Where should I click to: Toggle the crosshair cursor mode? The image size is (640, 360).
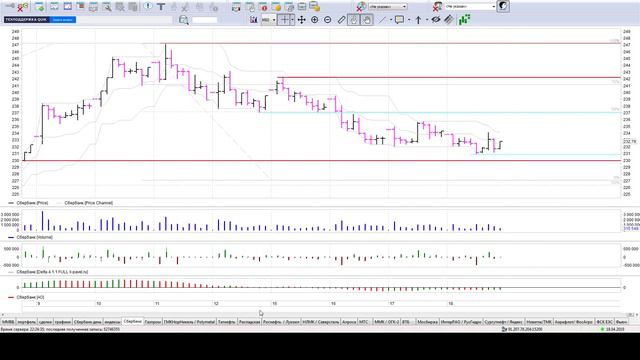click(284, 20)
